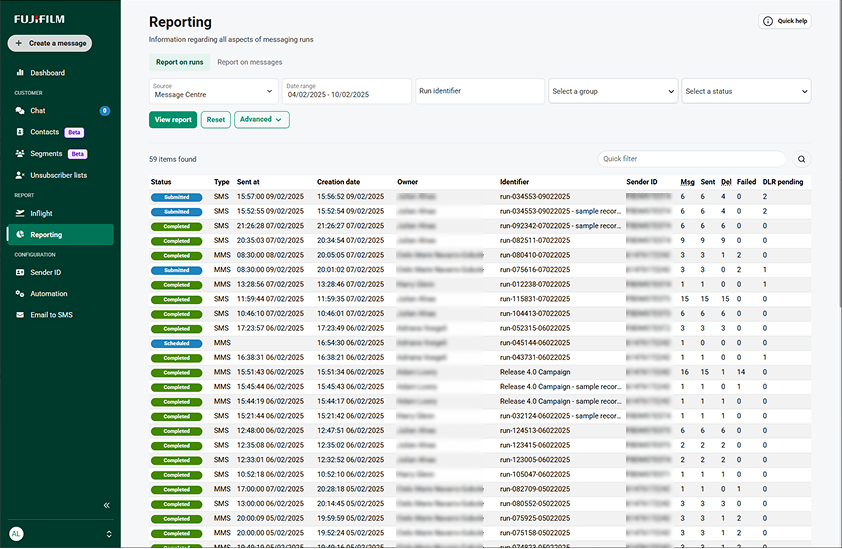The image size is (842, 549).
Task: Click the Sender ID configuration icon
Action: [x=20, y=272]
